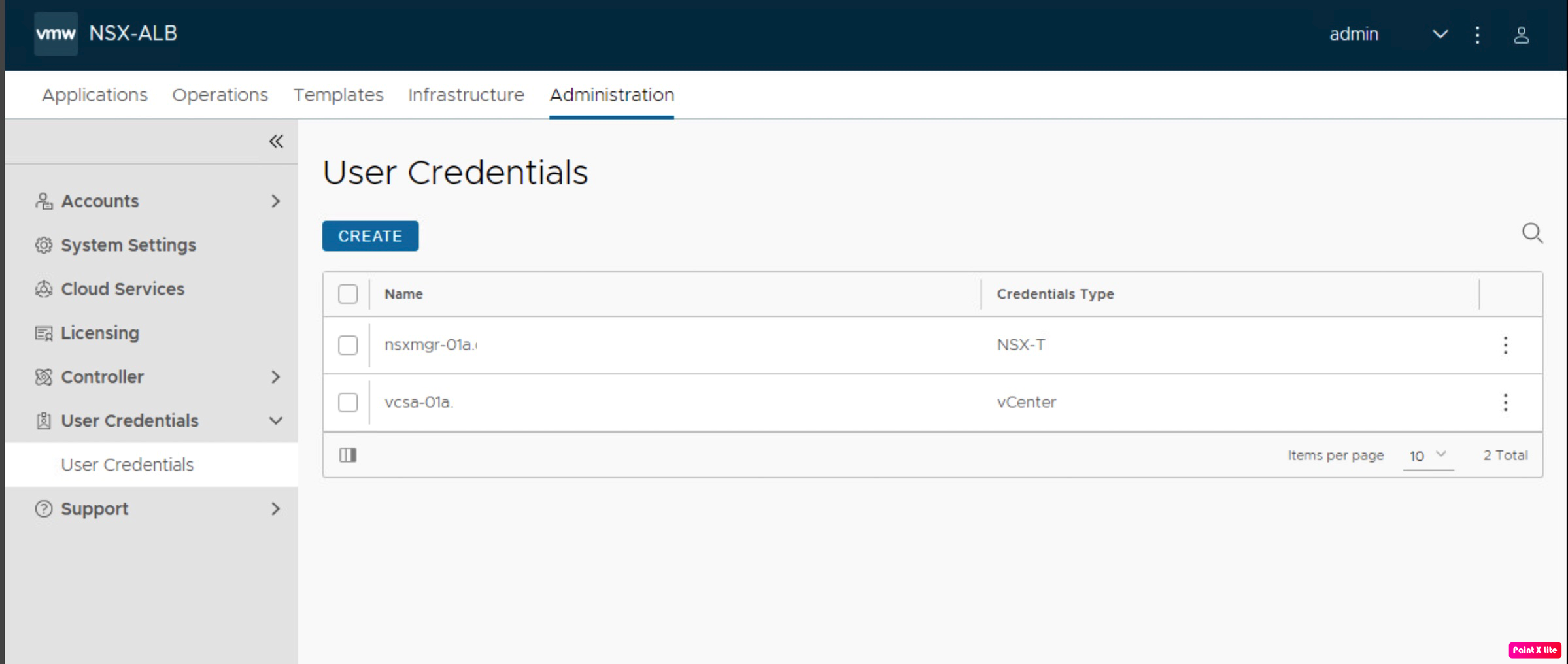
Task: Check the checkbox for vcsa-01a row
Action: [x=348, y=403]
